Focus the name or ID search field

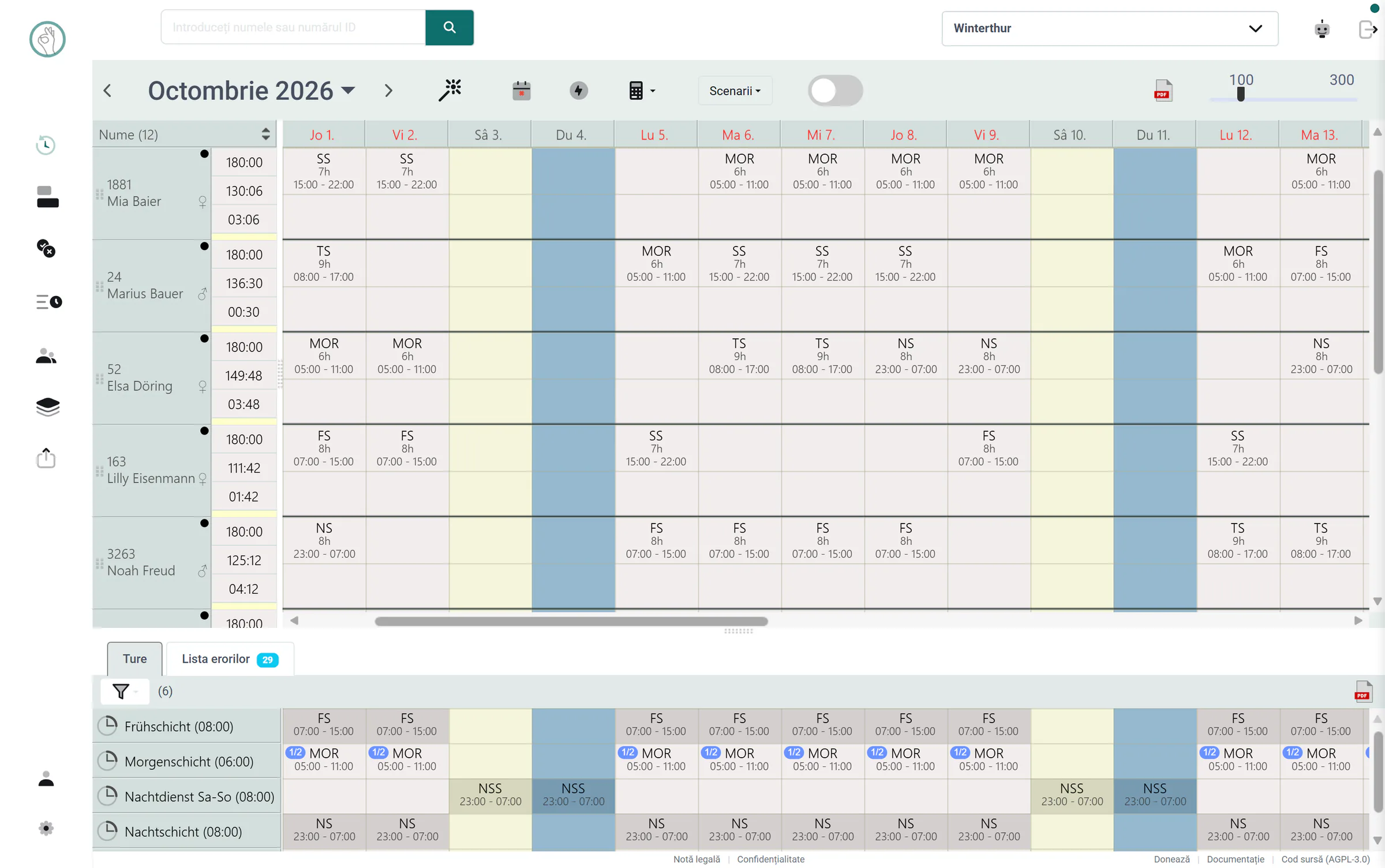293,27
